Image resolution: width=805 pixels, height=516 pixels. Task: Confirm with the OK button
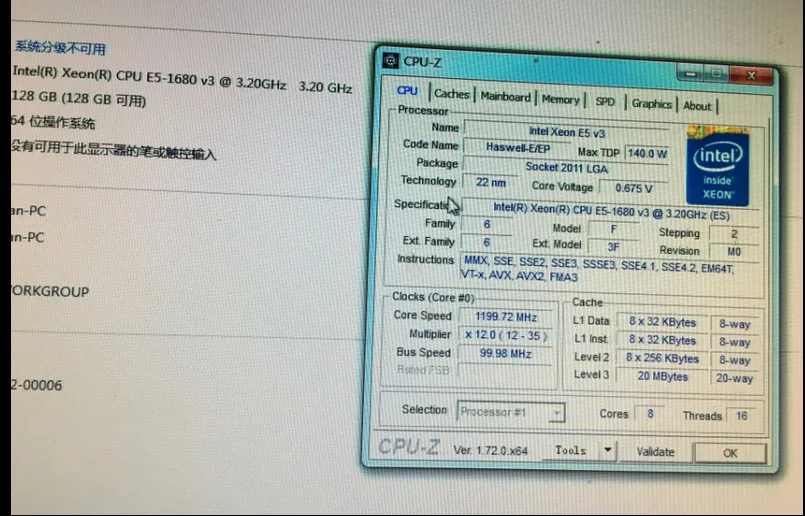pos(730,453)
